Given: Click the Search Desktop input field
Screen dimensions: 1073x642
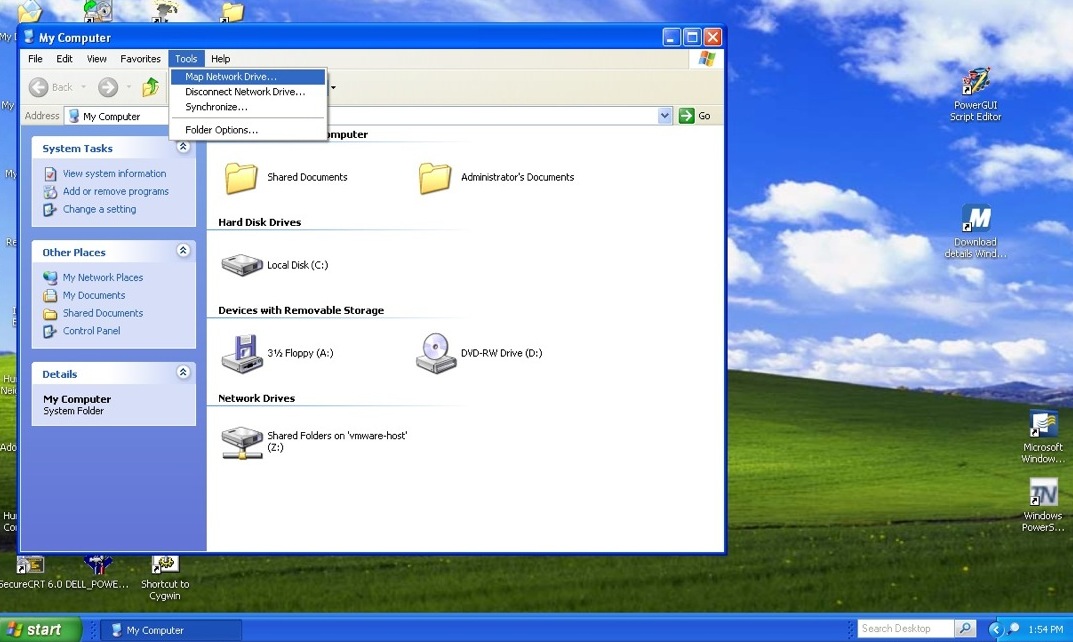Looking at the screenshot, I should [x=906, y=628].
